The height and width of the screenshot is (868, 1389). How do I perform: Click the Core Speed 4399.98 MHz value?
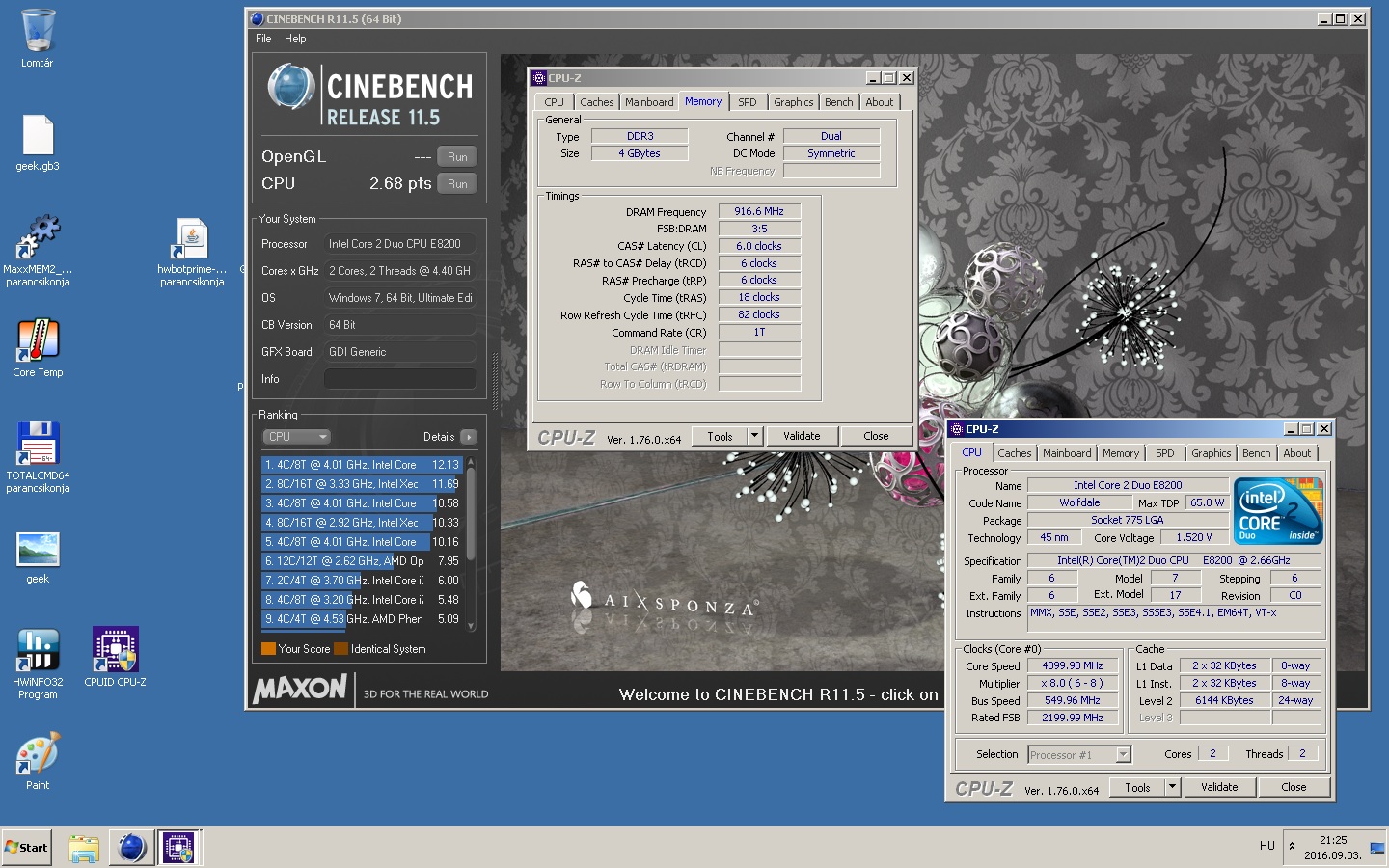coord(1073,665)
